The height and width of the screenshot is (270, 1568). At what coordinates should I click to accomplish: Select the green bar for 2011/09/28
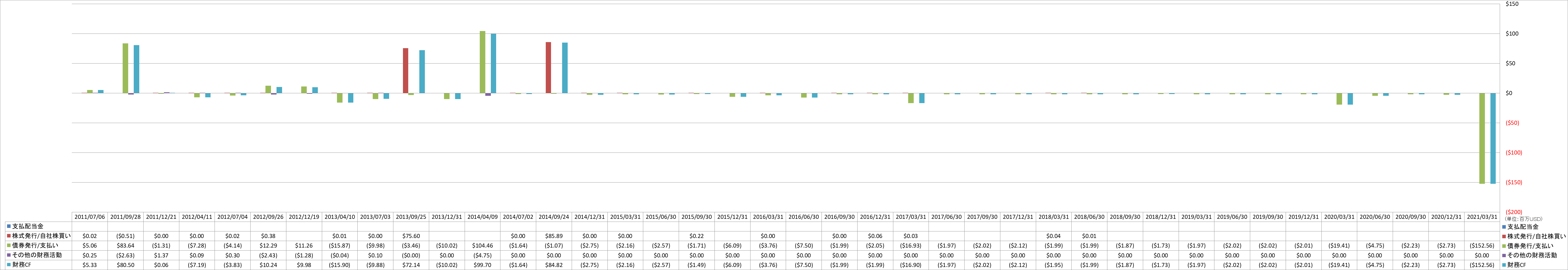125,68
